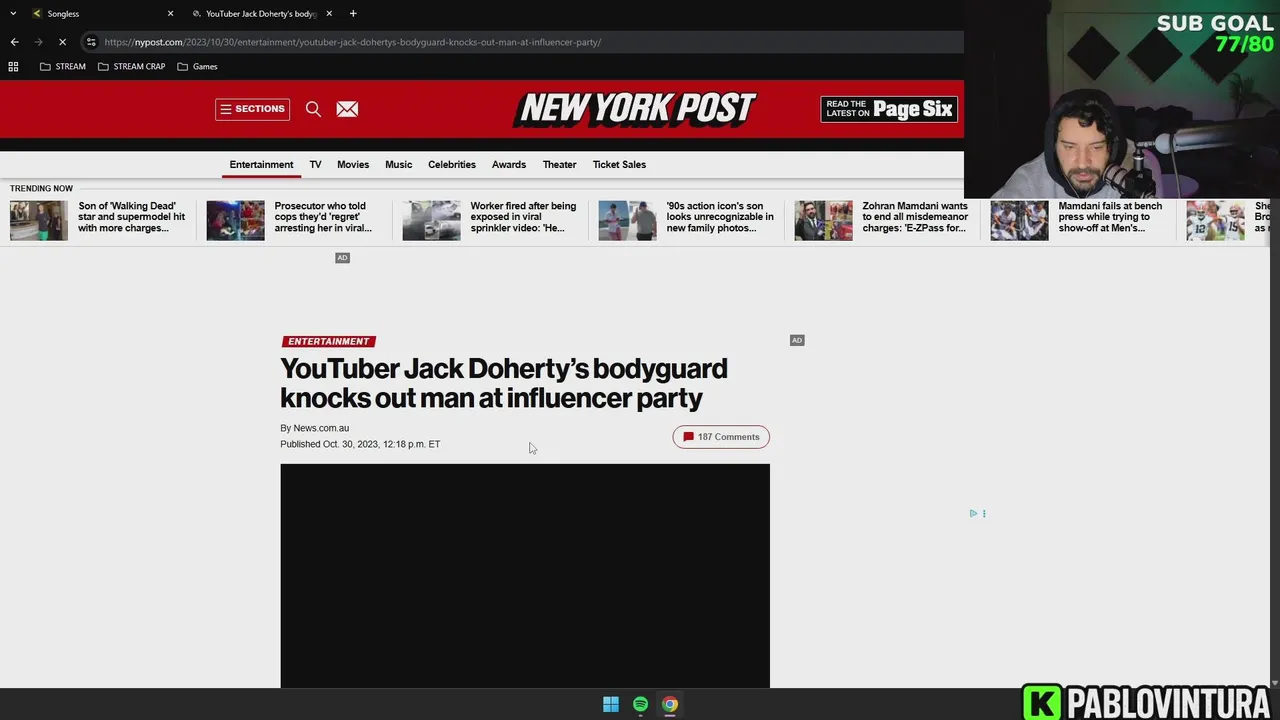Click the Walking Dead story thumbnail
Image resolution: width=1280 pixels, height=720 pixels.
pos(39,221)
